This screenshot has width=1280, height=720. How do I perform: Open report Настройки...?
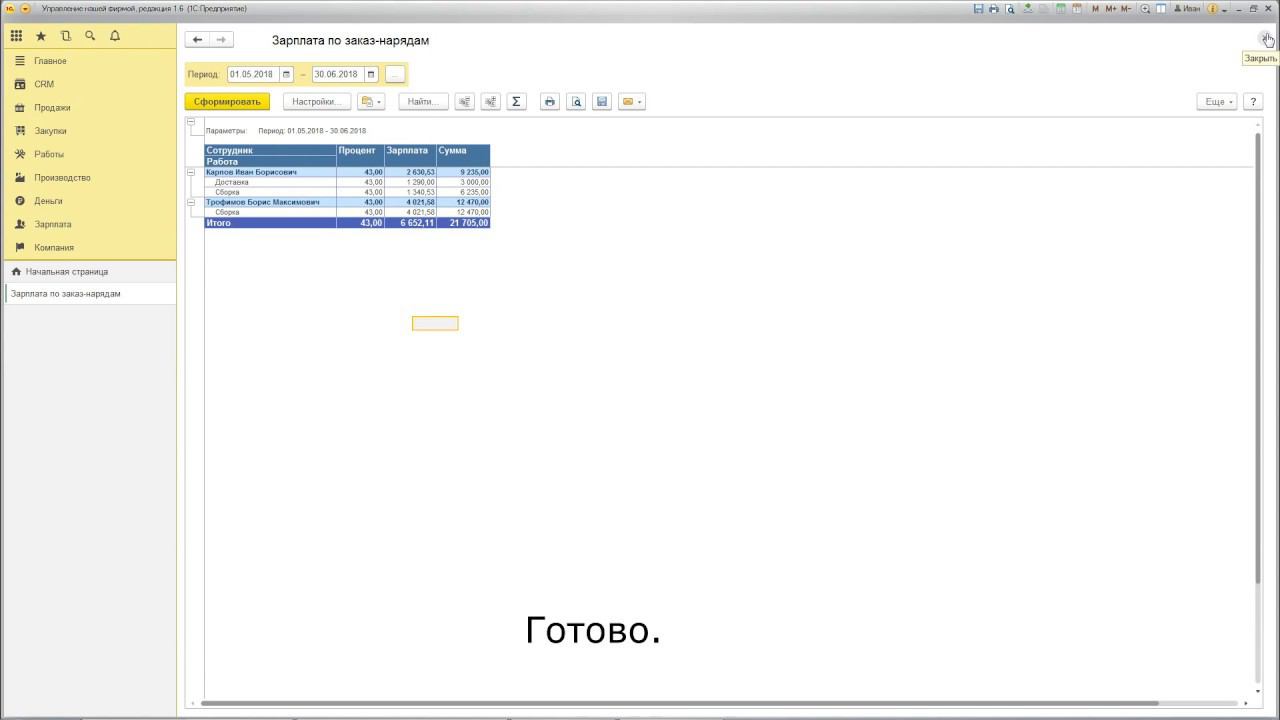[x=317, y=101]
